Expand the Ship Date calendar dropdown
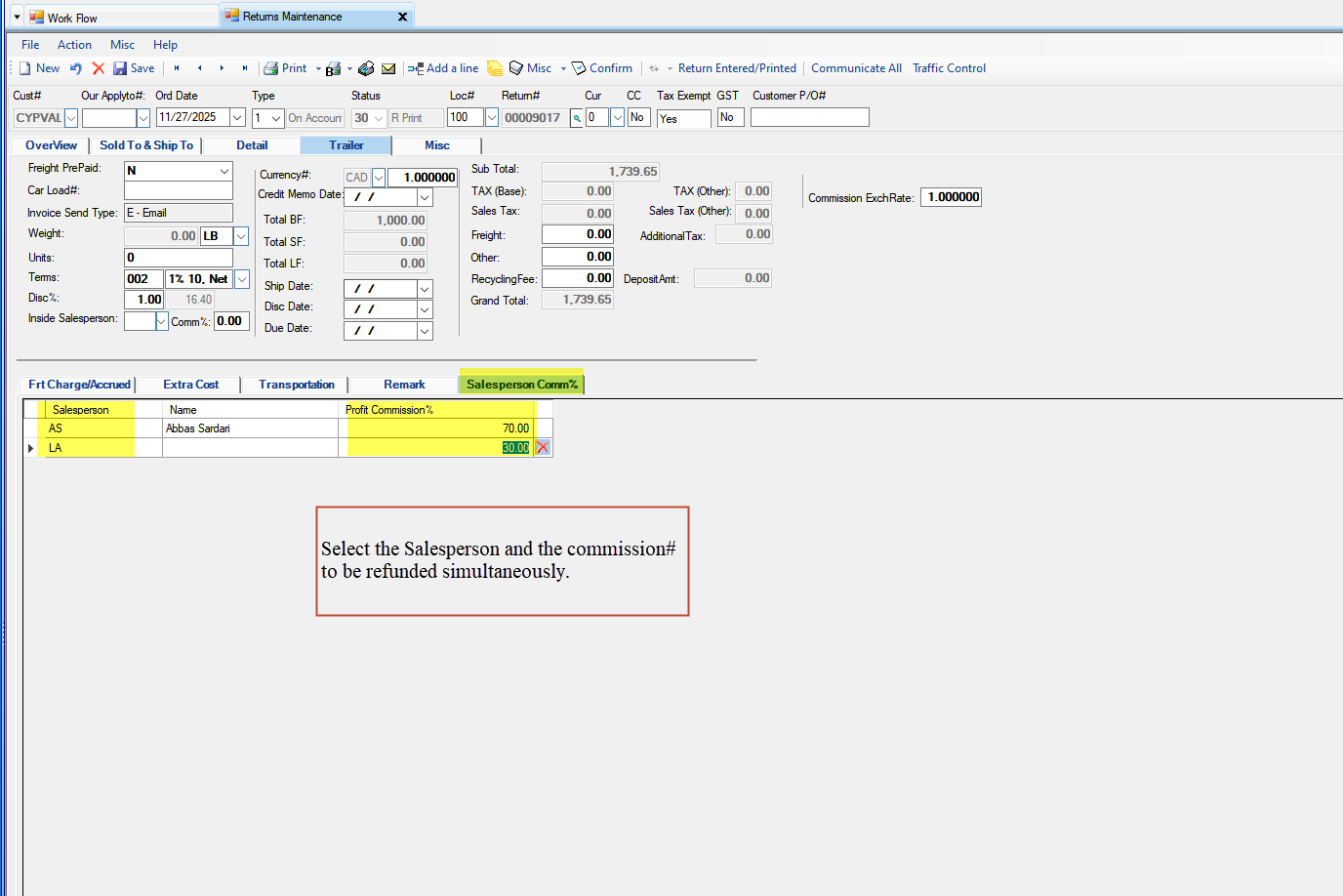Image resolution: width=1343 pixels, height=896 pixels. pos(424,288)
